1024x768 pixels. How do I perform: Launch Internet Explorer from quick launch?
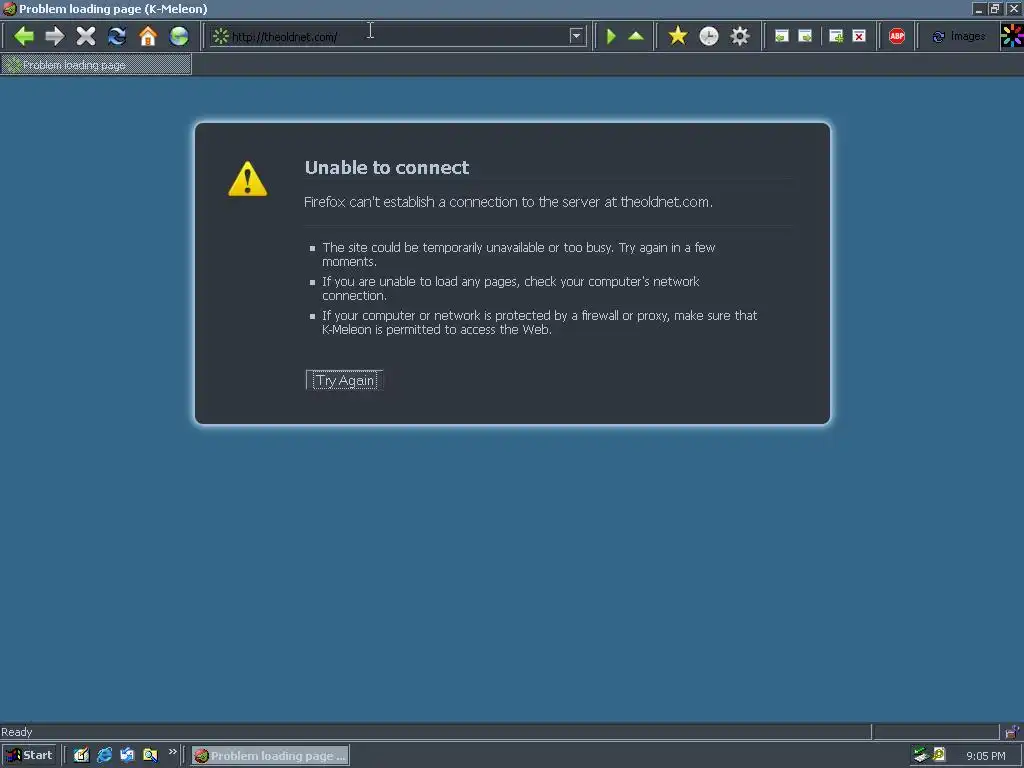tap(104, 755)
